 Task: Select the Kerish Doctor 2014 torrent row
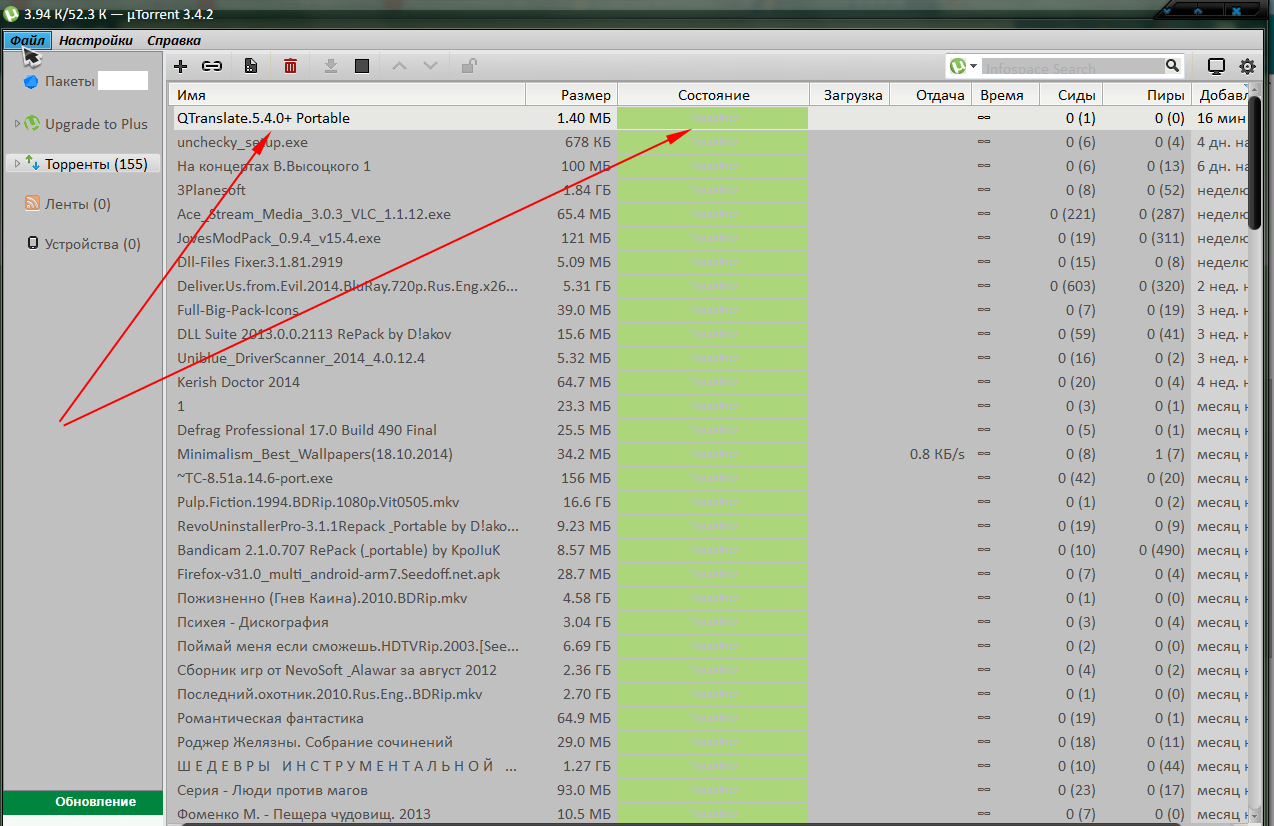coord(238,382)
